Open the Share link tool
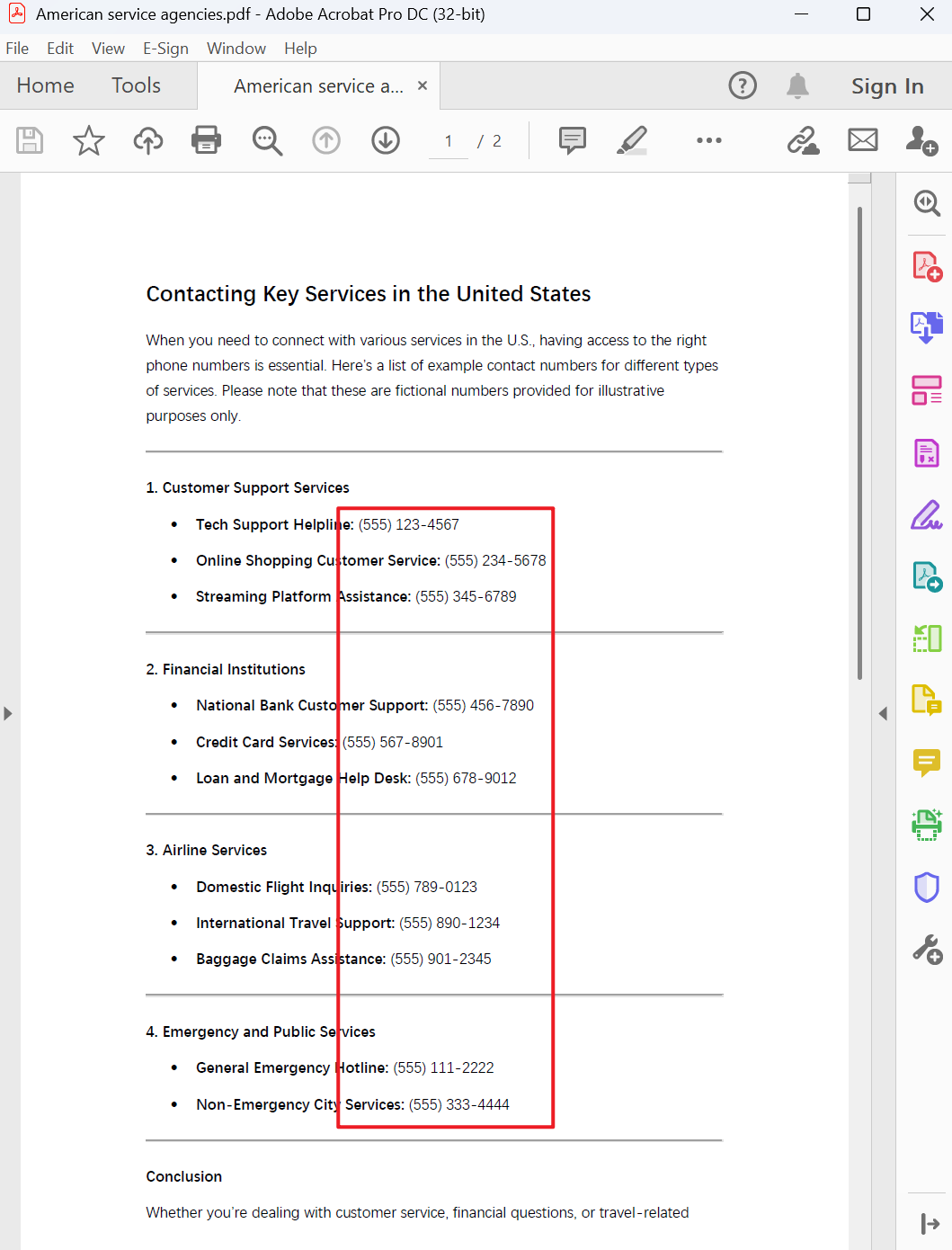This screenshot has width=952, height=1250. 803,140
